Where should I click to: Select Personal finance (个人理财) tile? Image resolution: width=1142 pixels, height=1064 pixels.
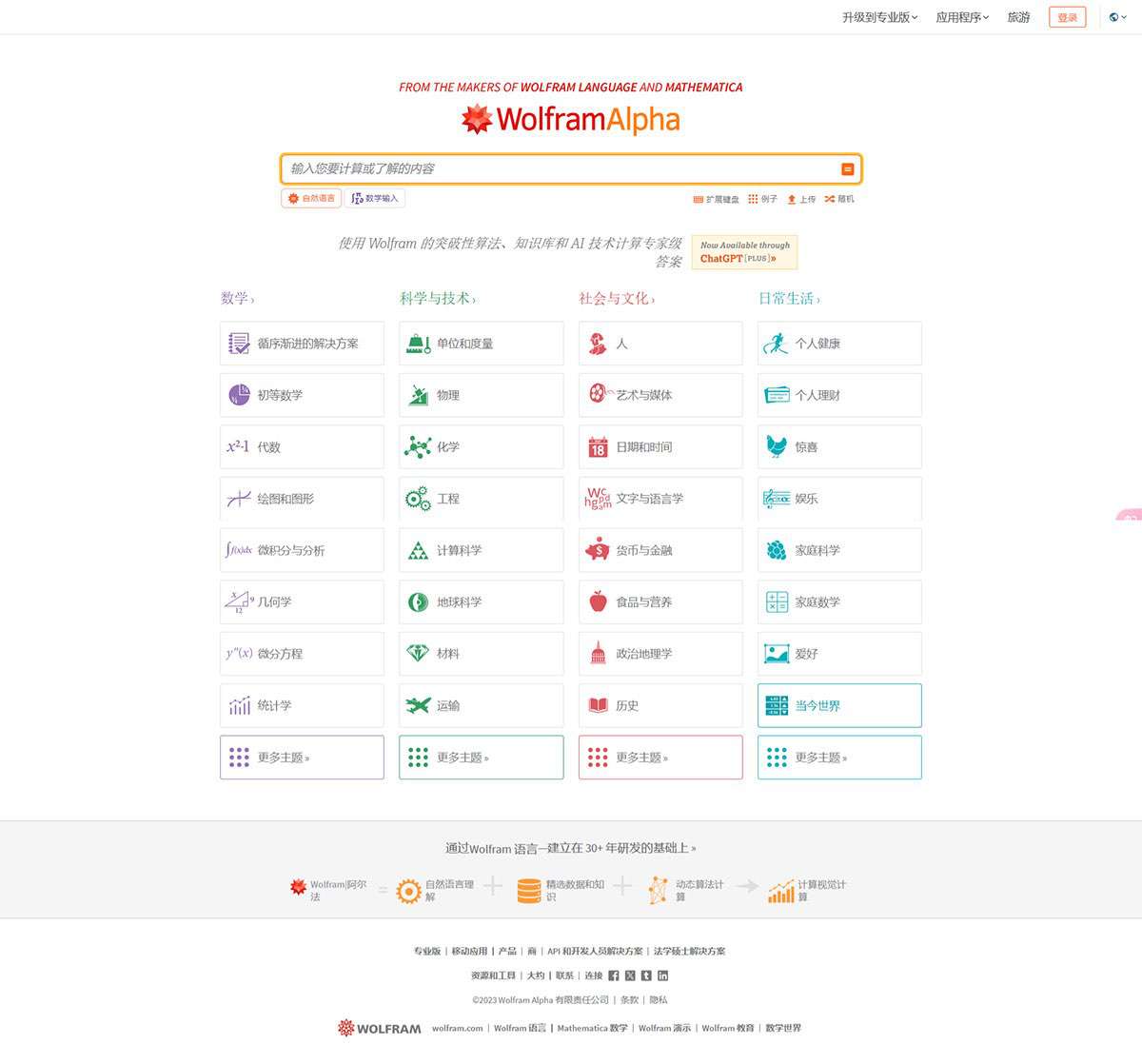(839, 395)
